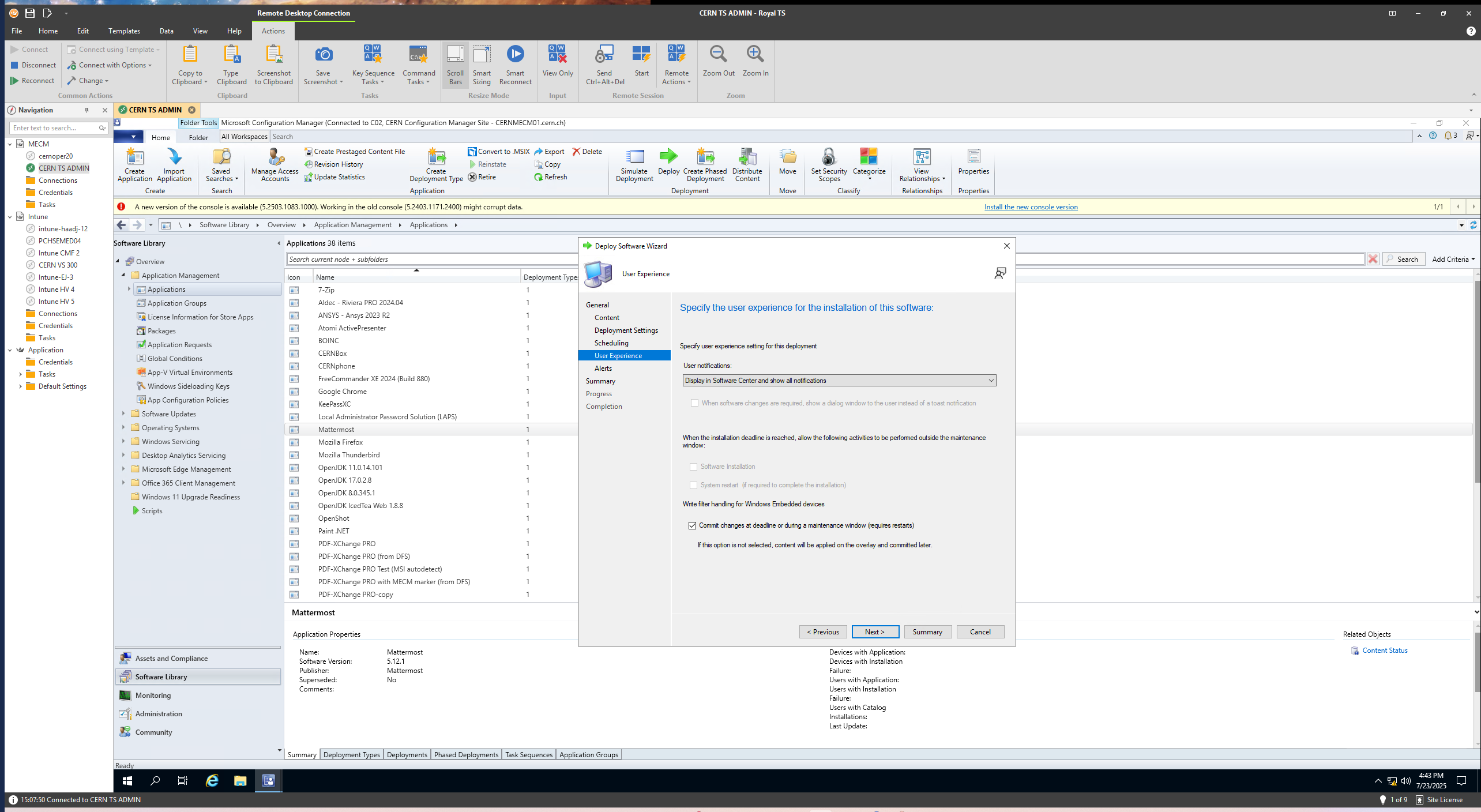The image size is (1481, 812).
Task: Click wizard feedback icon beside User Experience
Action: click(x=1000, y=273)
